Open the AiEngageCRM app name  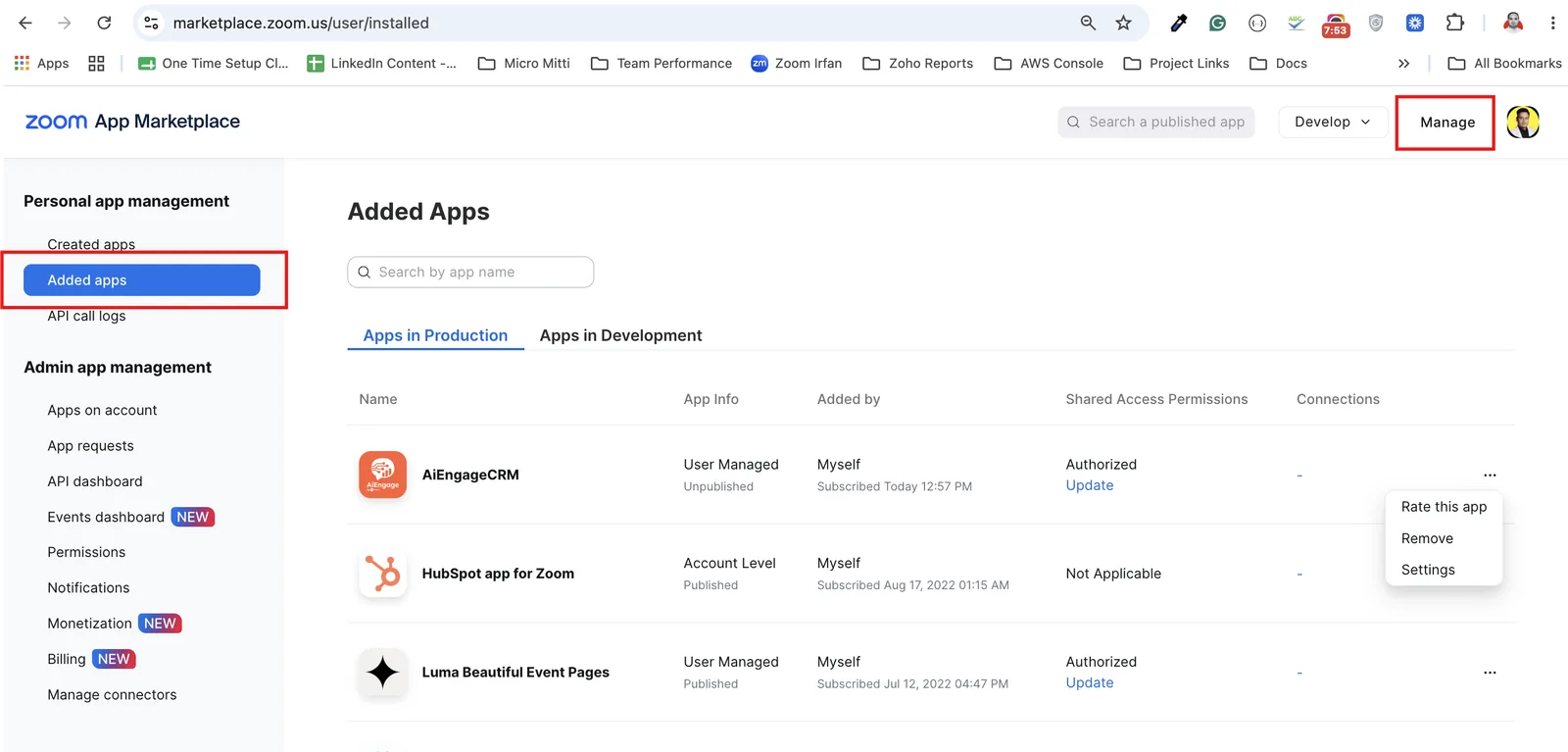(470, 475)
